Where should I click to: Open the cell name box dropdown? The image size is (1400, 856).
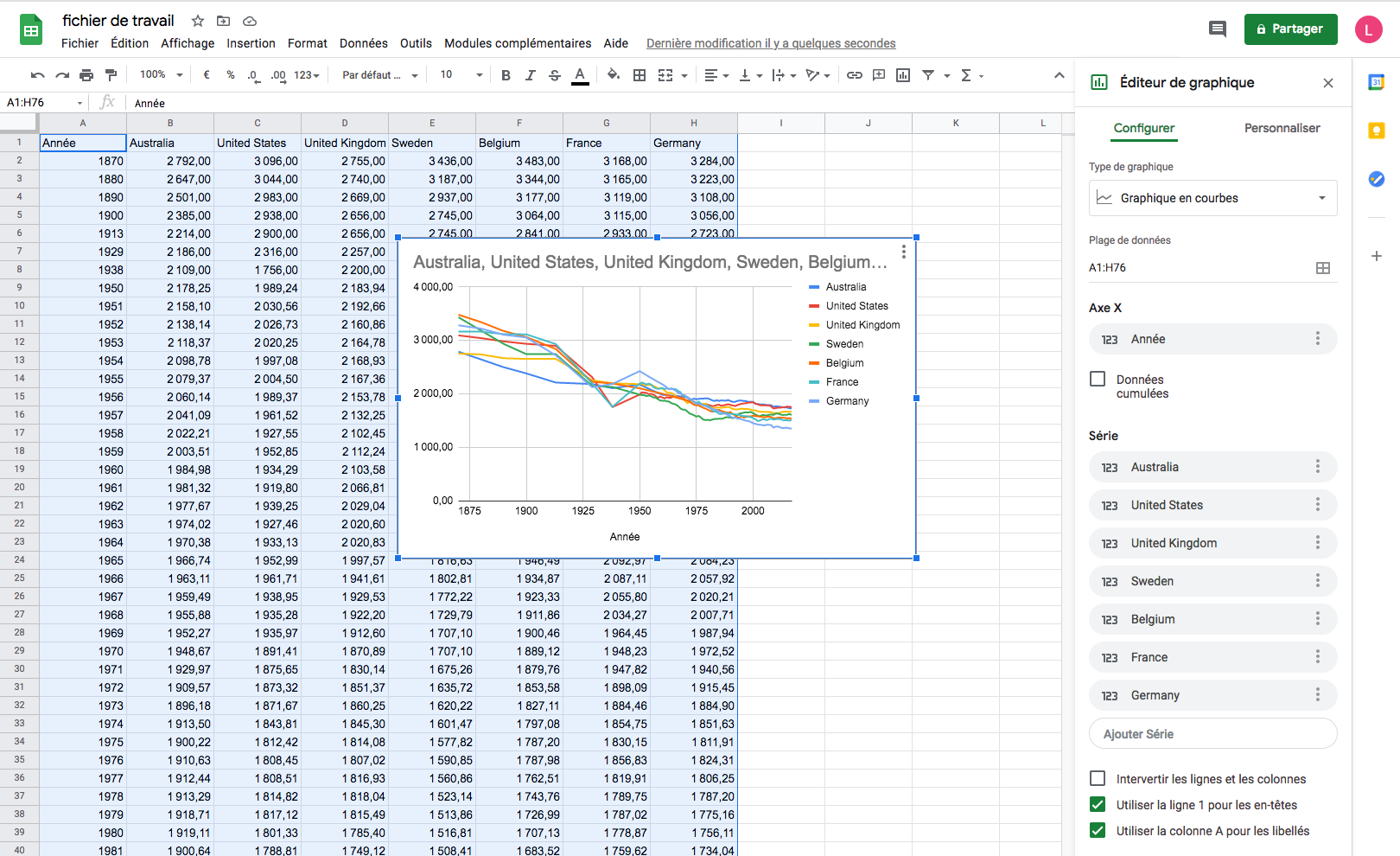[80, 103]
